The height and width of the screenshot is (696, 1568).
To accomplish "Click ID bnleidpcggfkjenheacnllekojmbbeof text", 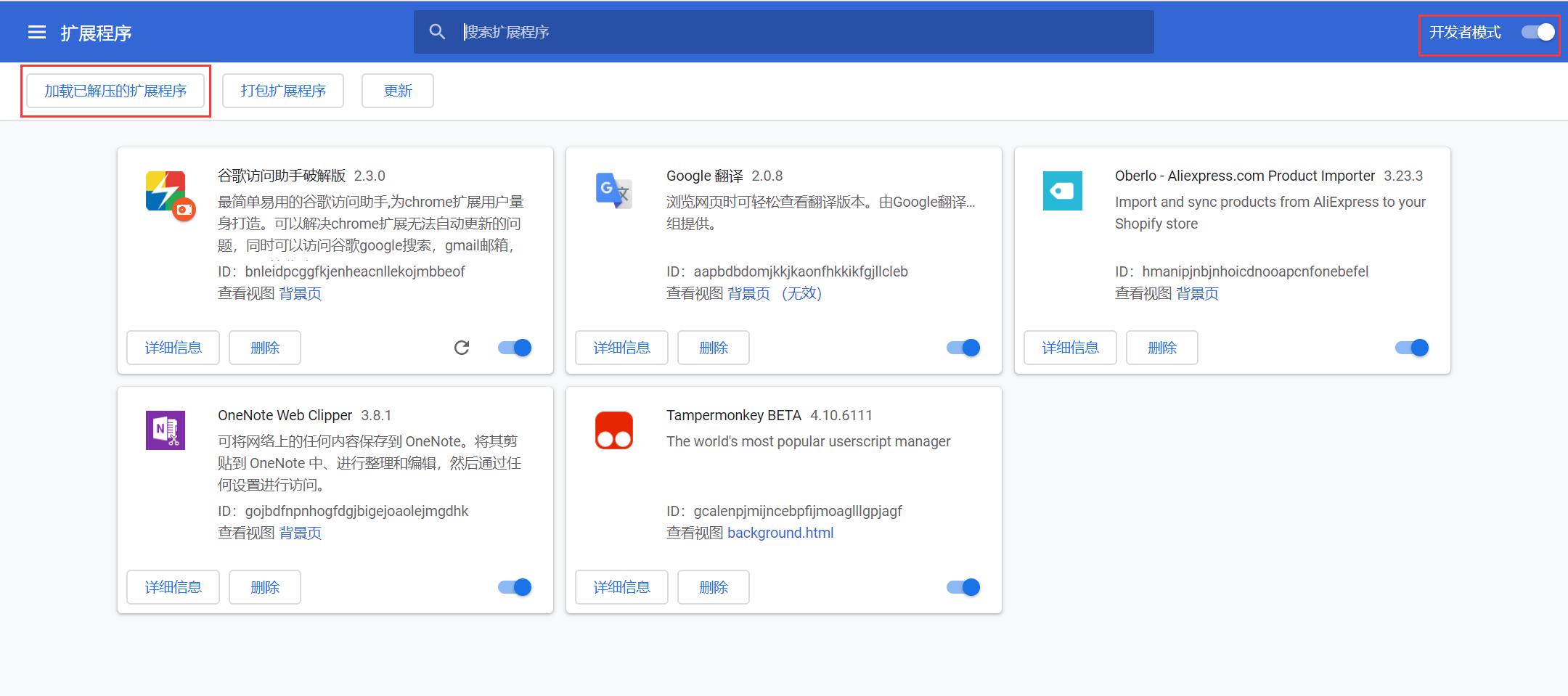I will coord(341,271).
